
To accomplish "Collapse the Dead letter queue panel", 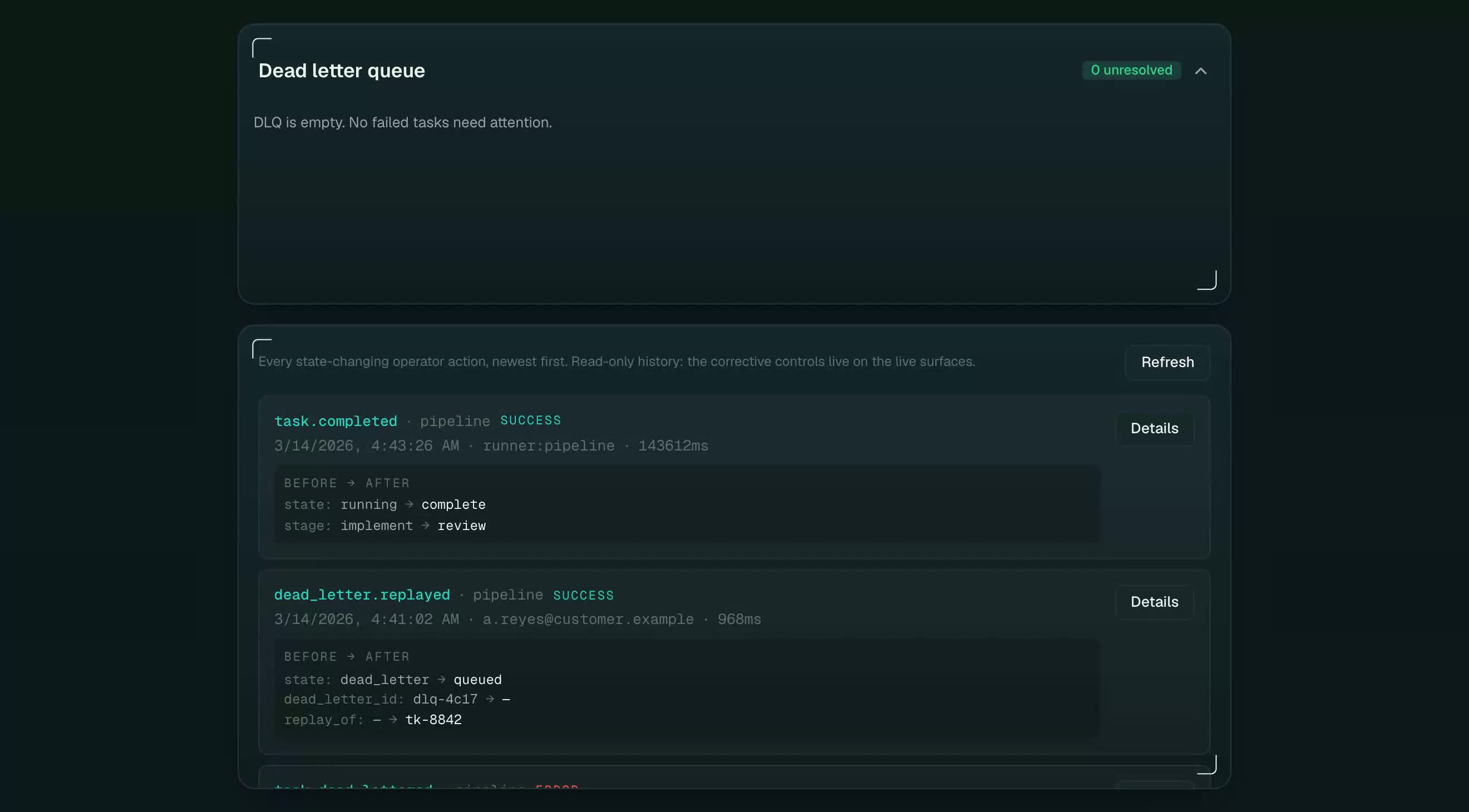I will click(1200, 71).
